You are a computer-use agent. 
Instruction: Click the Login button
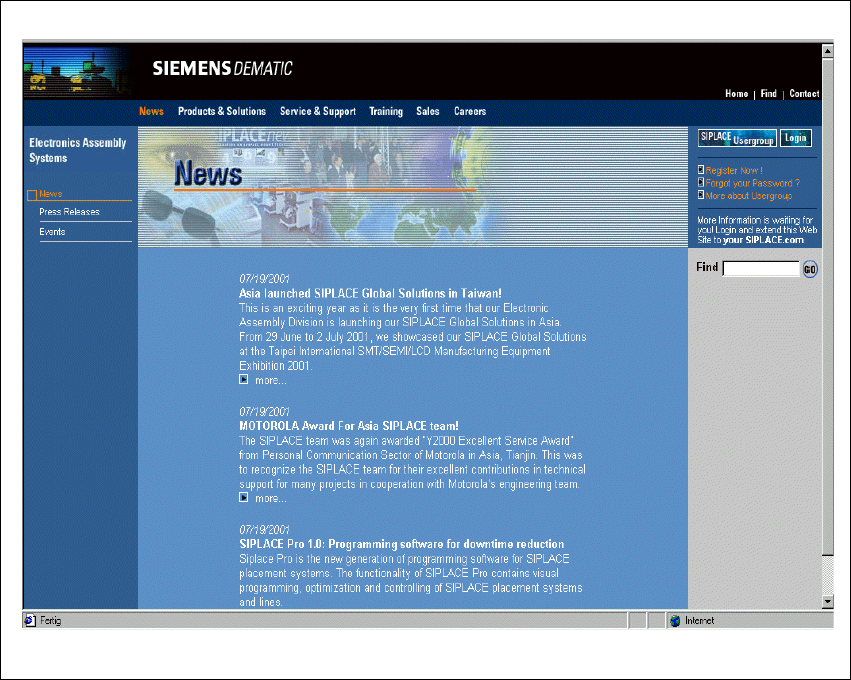click(796, 138)
